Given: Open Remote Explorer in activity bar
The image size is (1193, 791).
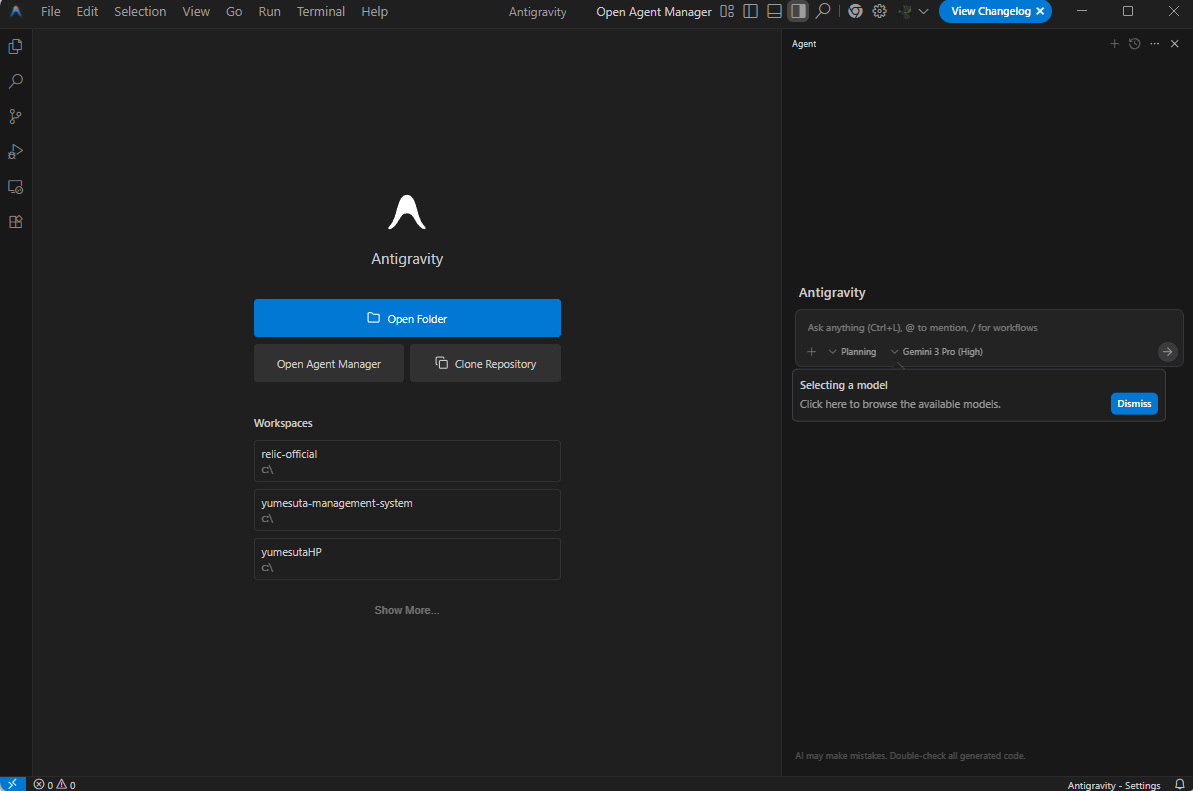Looking at the screenshot, I should pos(15,187).
